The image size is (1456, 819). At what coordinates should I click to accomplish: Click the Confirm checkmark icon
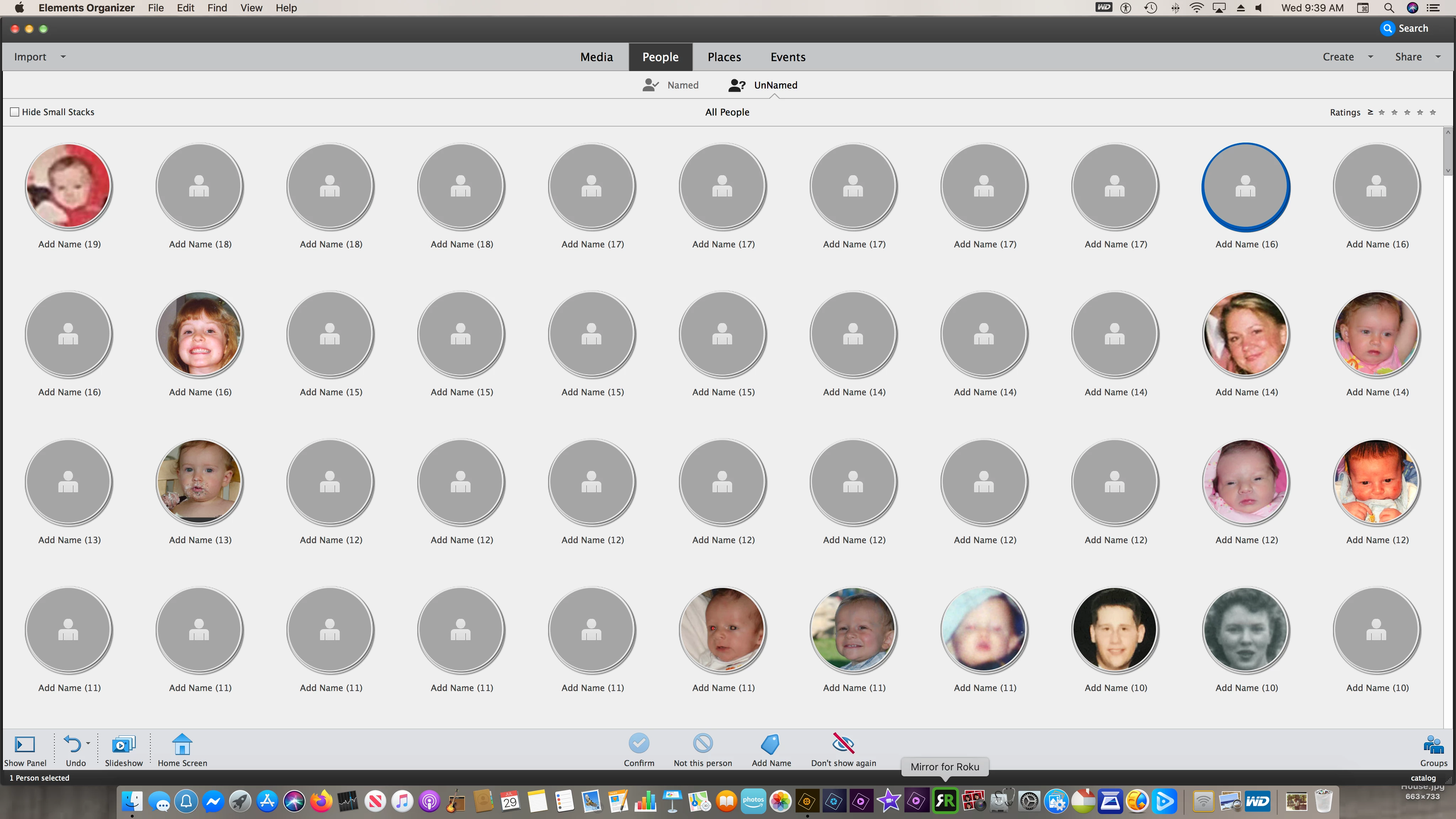pos(639,743)
